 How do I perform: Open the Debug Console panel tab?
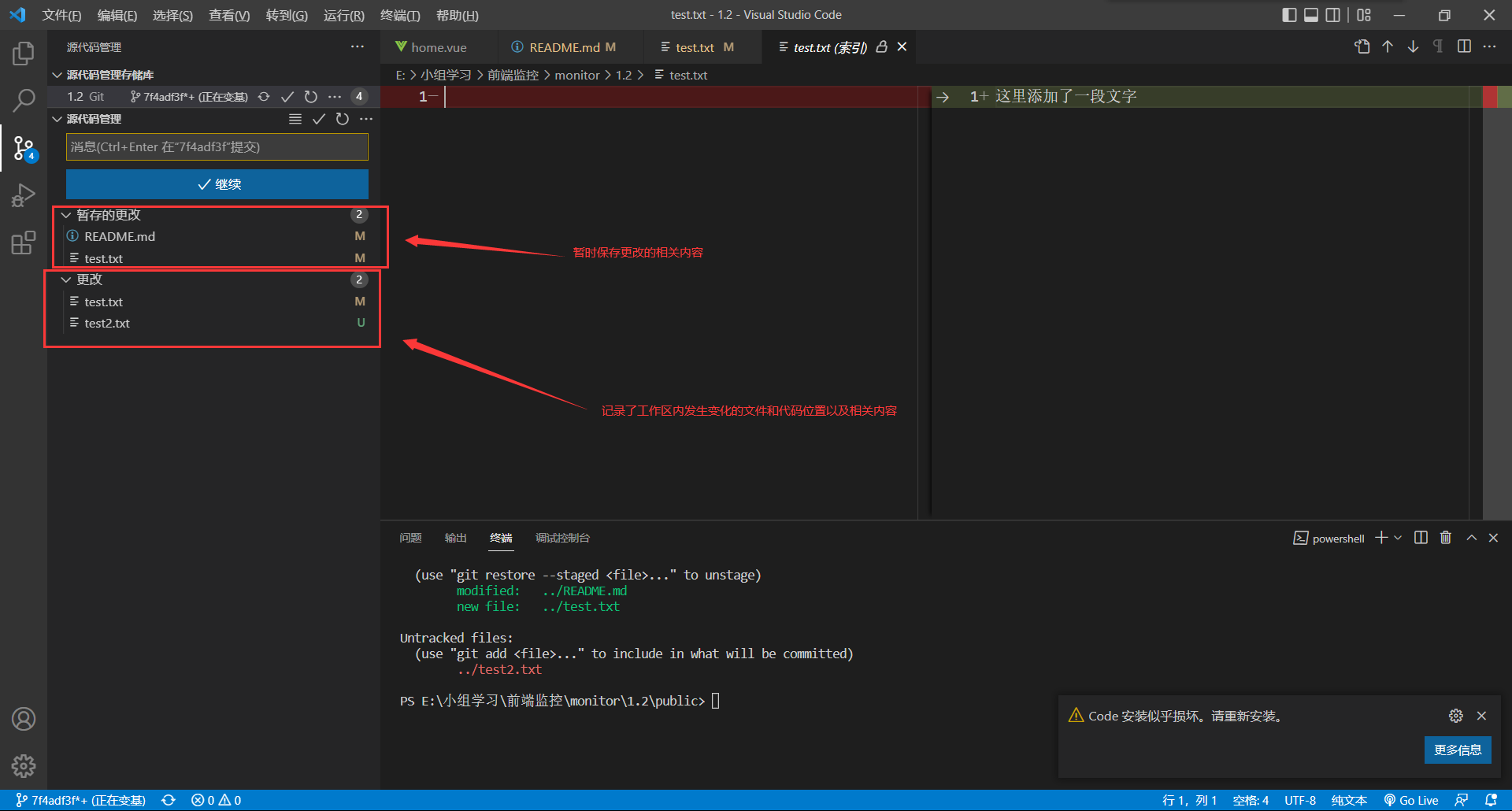[562, 538]
